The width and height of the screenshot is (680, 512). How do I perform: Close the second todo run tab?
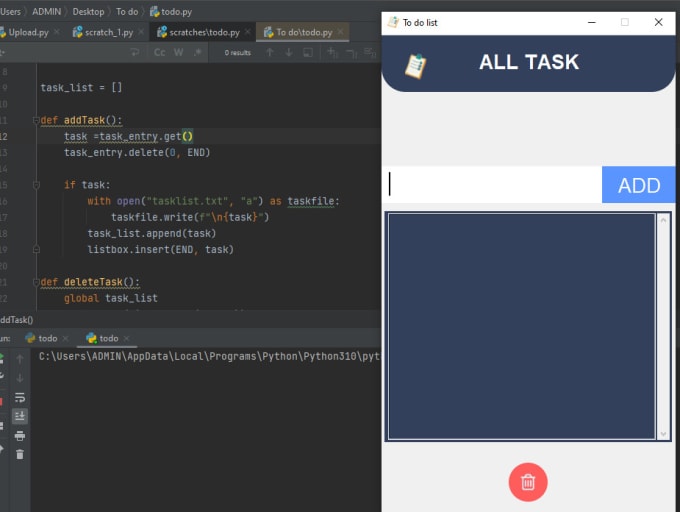coord(127,338)
